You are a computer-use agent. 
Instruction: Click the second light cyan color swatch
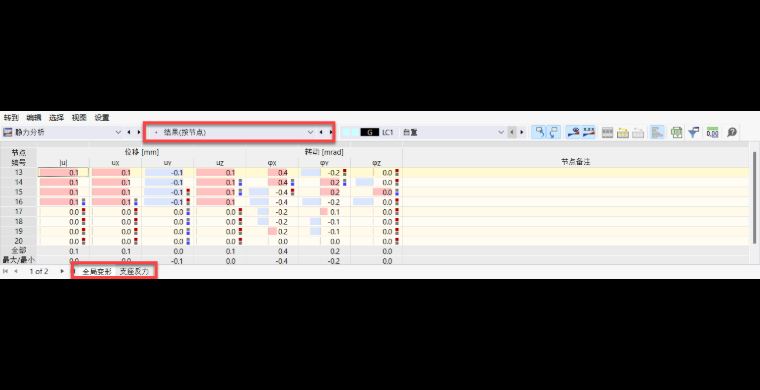pos(356,132)
